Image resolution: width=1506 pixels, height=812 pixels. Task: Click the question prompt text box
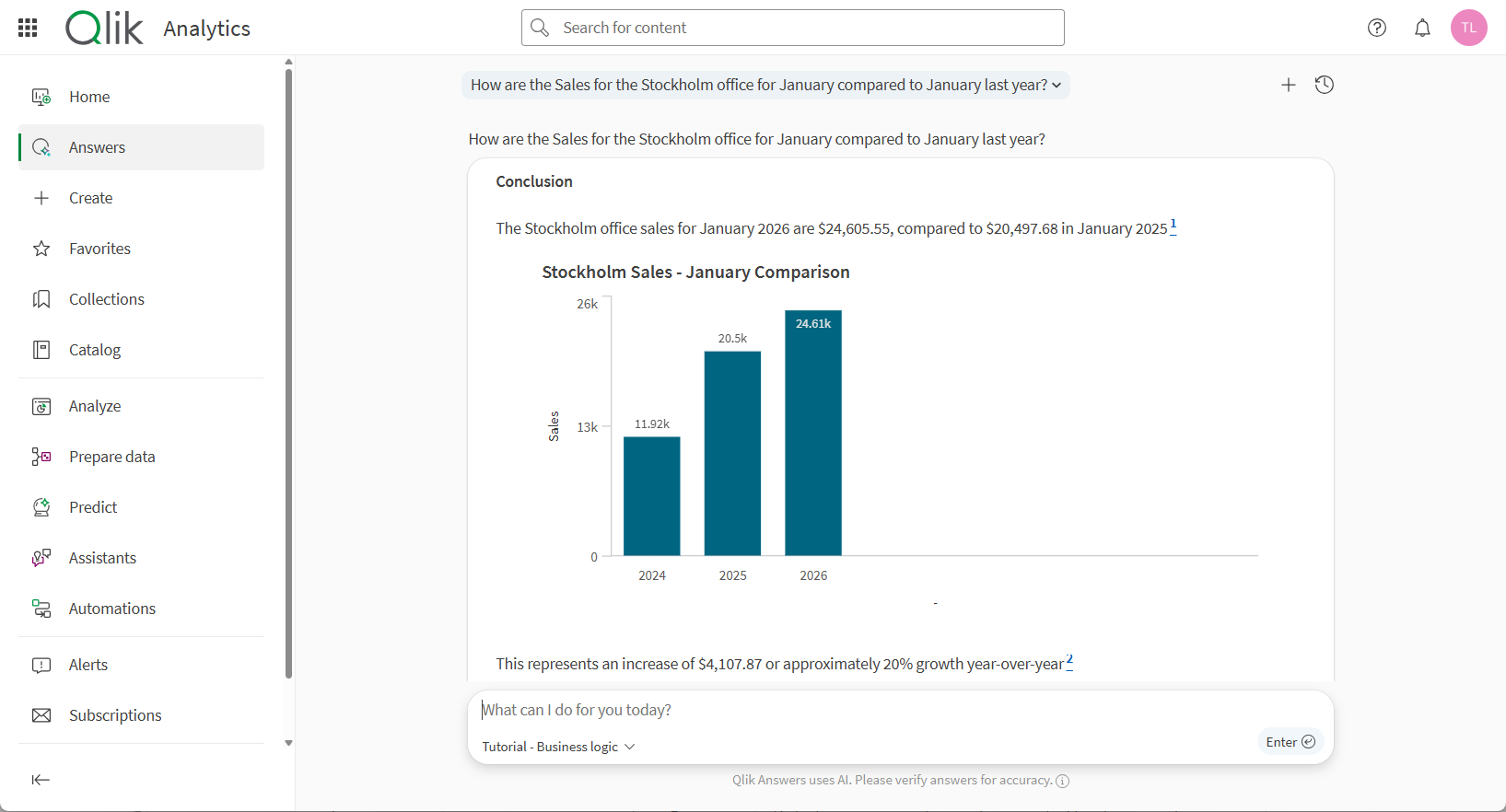866,710
